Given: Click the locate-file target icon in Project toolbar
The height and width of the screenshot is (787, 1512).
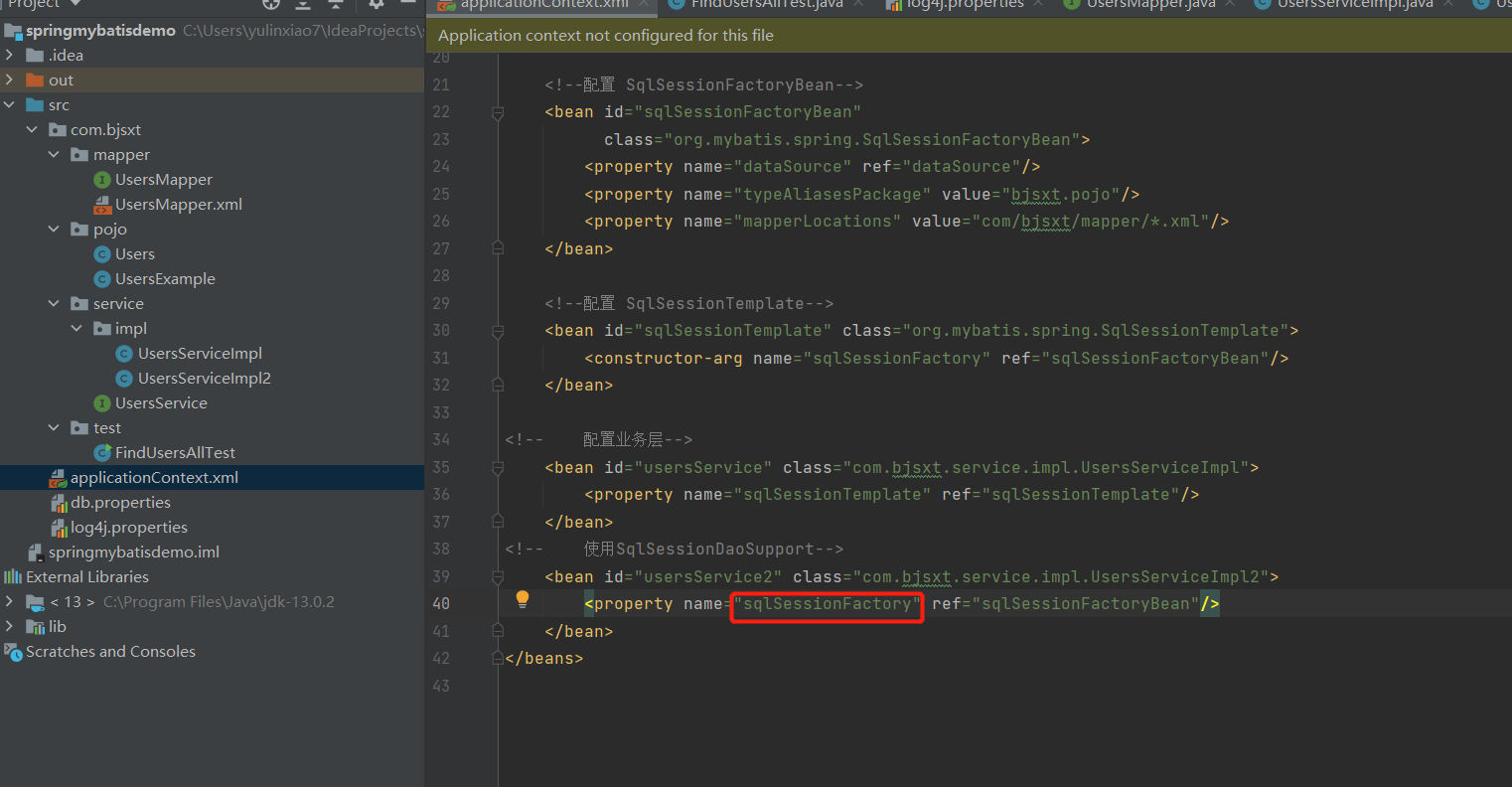Looking at the screenshot, I should [x=271, y=4].
